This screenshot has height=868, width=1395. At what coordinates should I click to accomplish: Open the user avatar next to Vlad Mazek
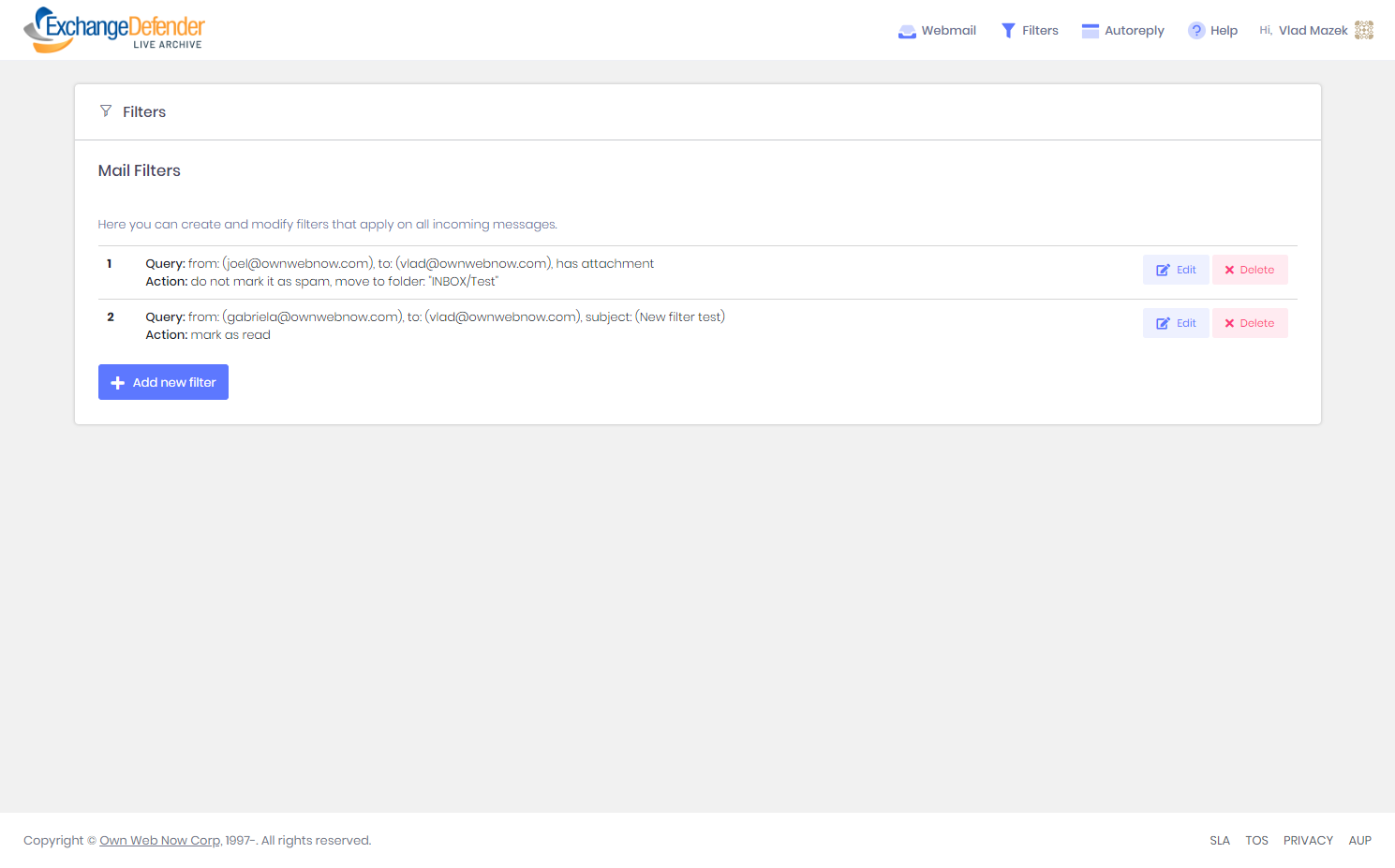1364,30
